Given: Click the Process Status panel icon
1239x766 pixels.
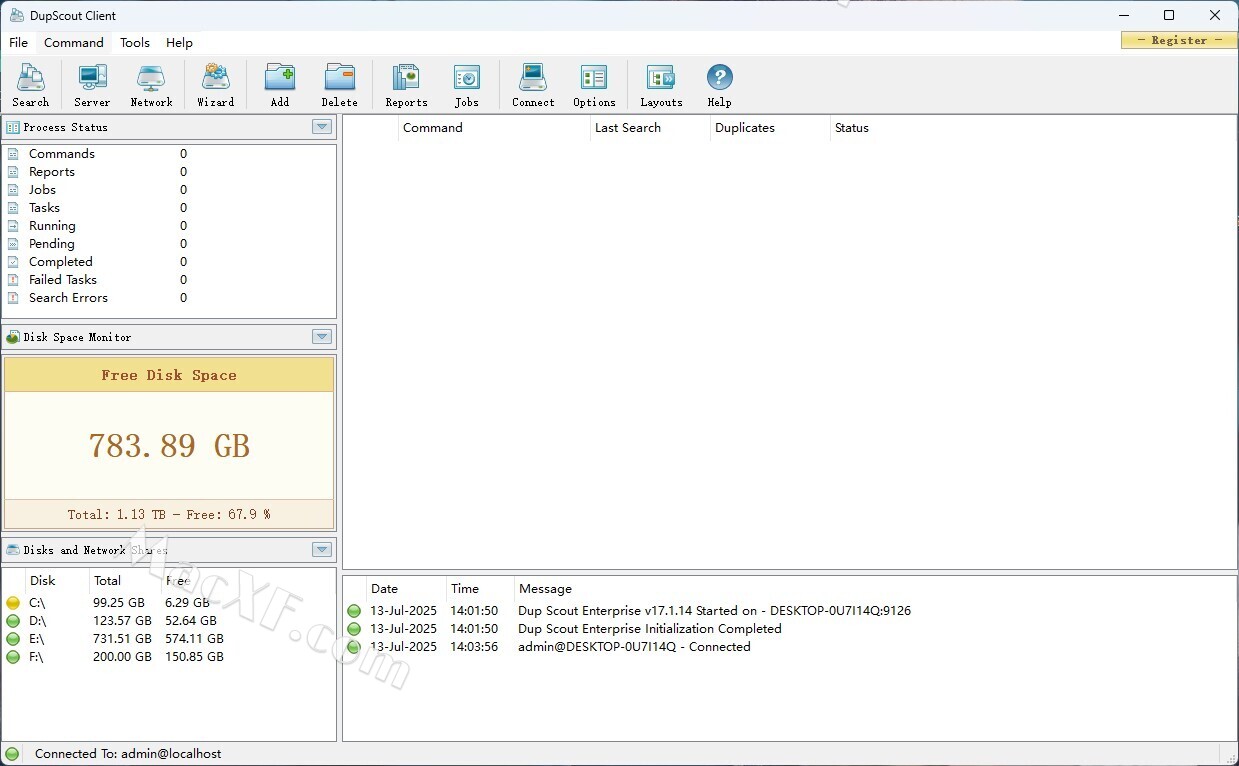Looking at the screenshot, I should [13, 127].
